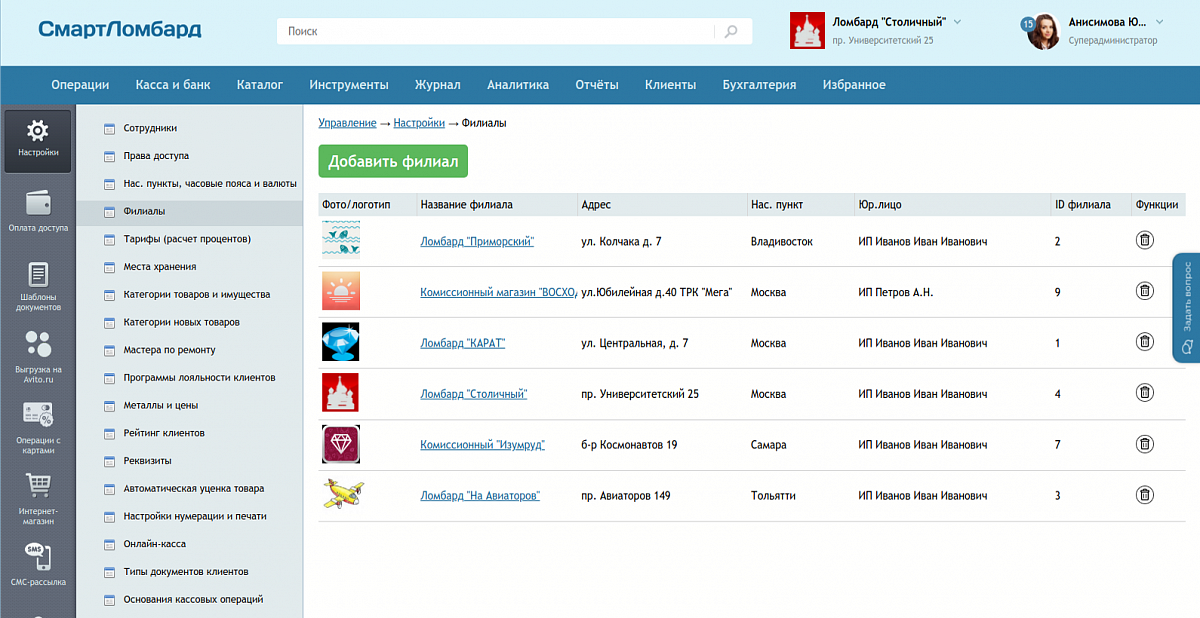Open the user menu for Анисимова Ю.
1200x618 pixels.
click(1159, 21)
